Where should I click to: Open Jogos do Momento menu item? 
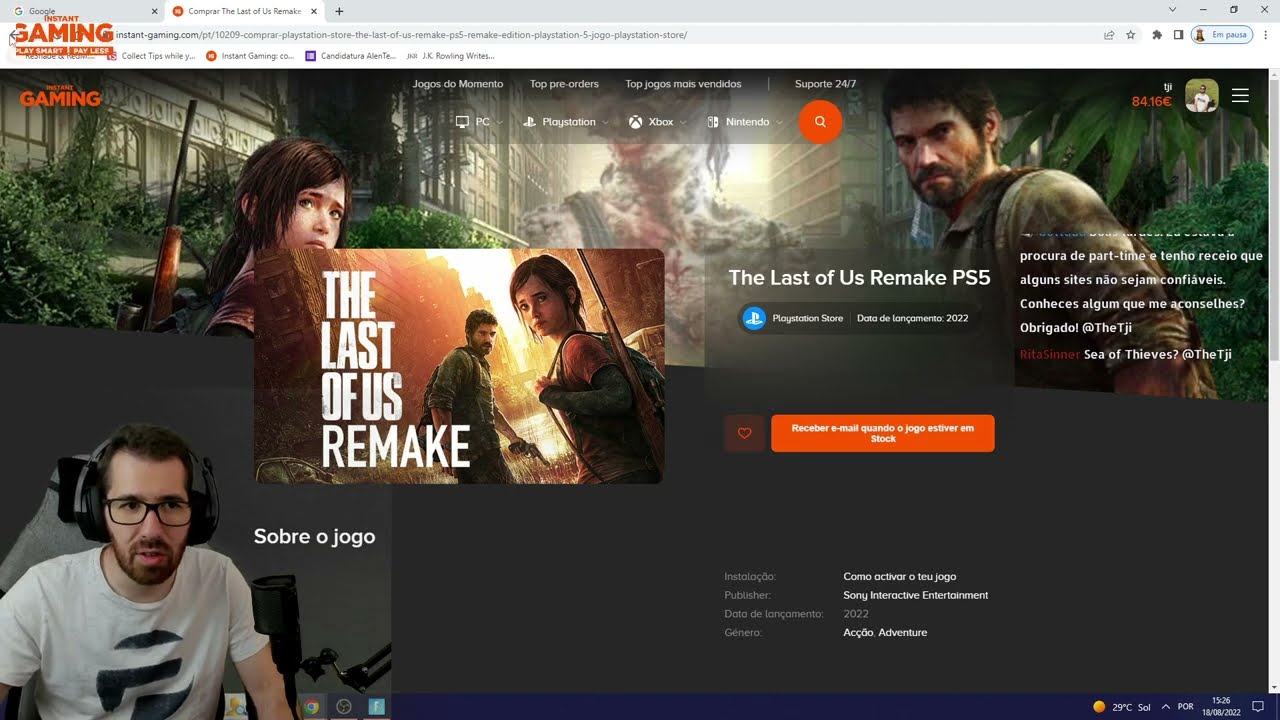tap(458, 84)
